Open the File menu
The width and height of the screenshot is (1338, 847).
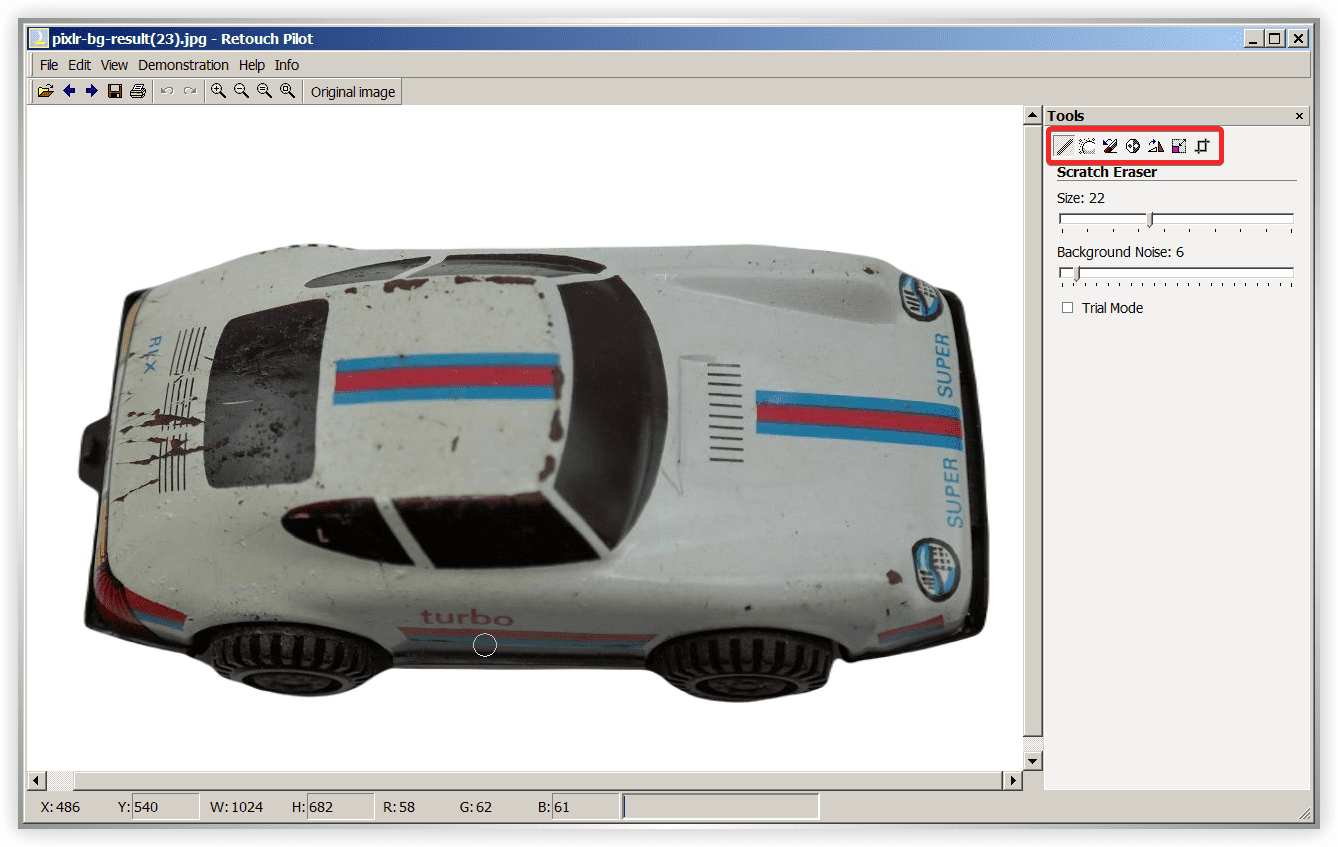[49, 65]
